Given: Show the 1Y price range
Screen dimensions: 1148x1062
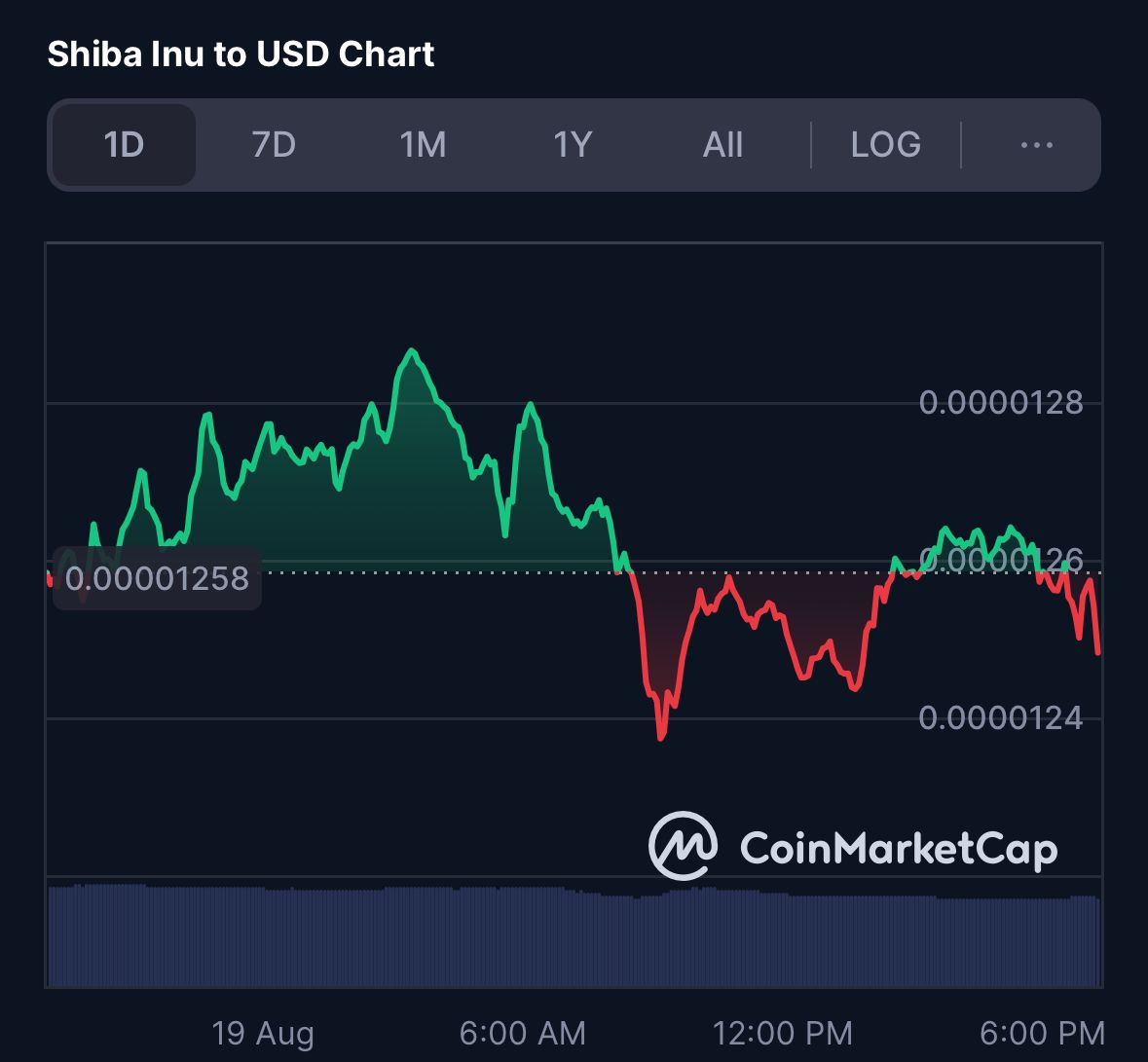Looking at the screenshot, I should tap(573, 145).
